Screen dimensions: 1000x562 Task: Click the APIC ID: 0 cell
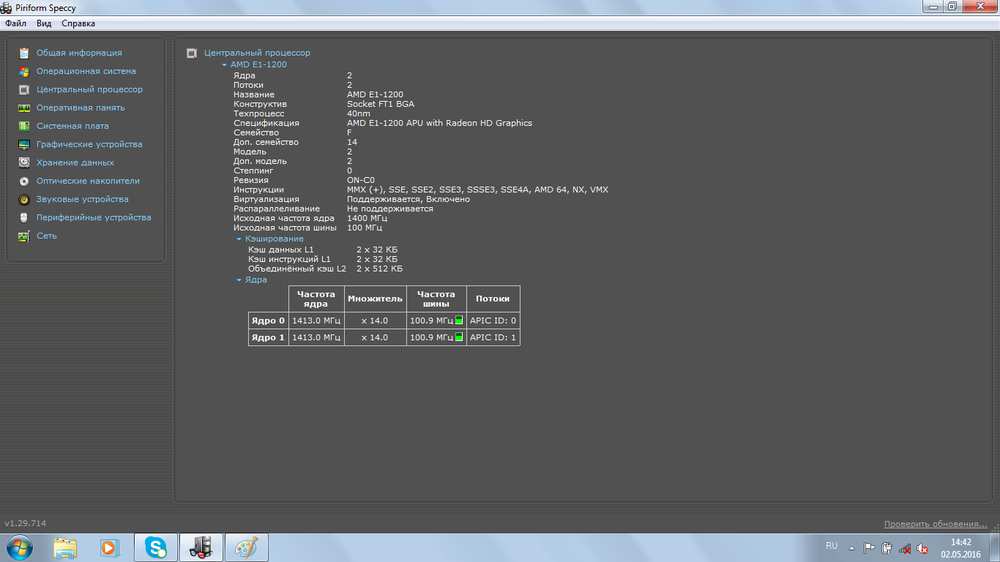pyautogui.click(x=493, y=320)
